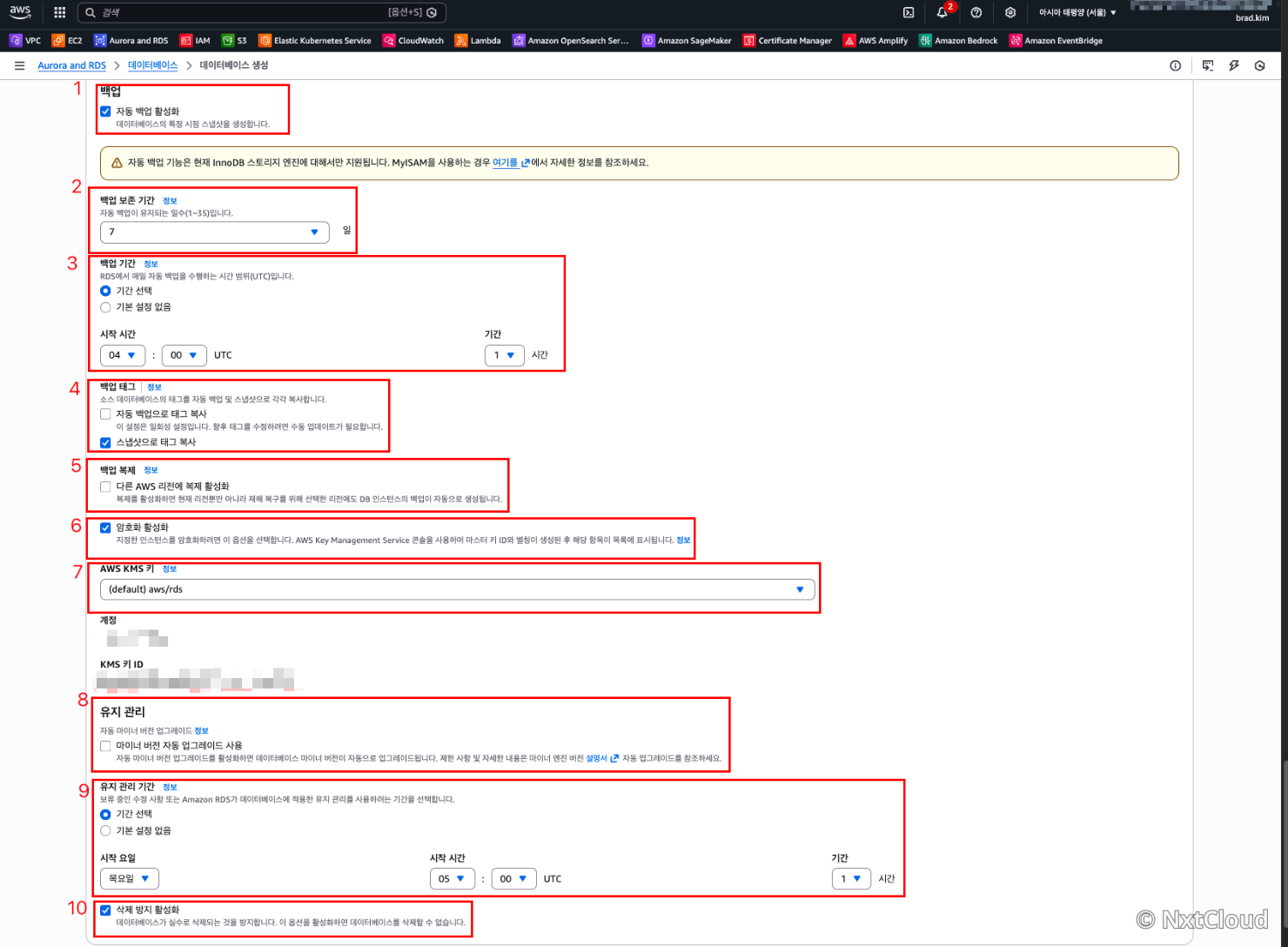
Task: Open the Lambda favorite shortcut
Action: [x=478, y=40]
